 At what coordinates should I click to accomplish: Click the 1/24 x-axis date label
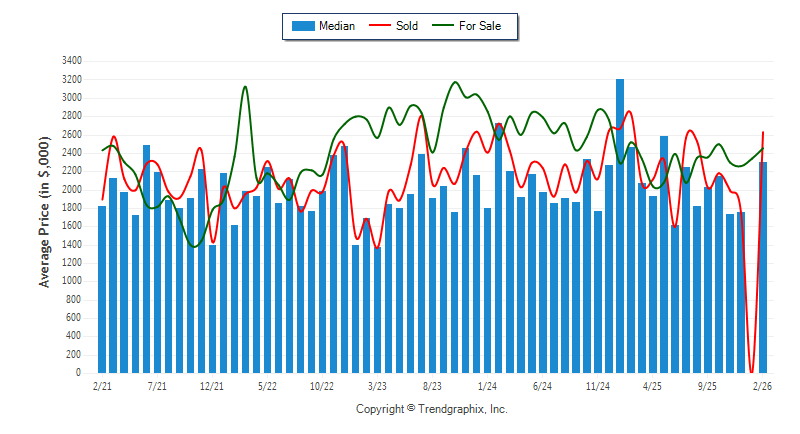click(x=488, y=384)
